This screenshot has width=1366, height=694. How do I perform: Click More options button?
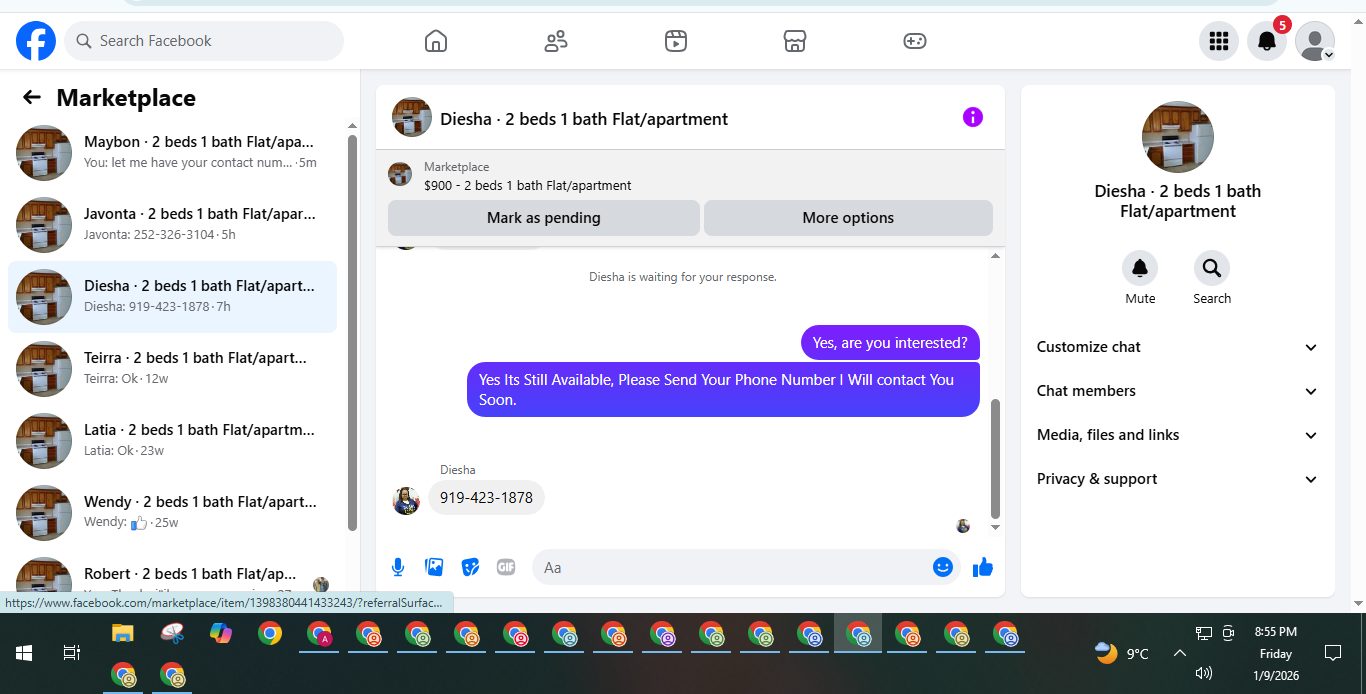pos(848,218)
